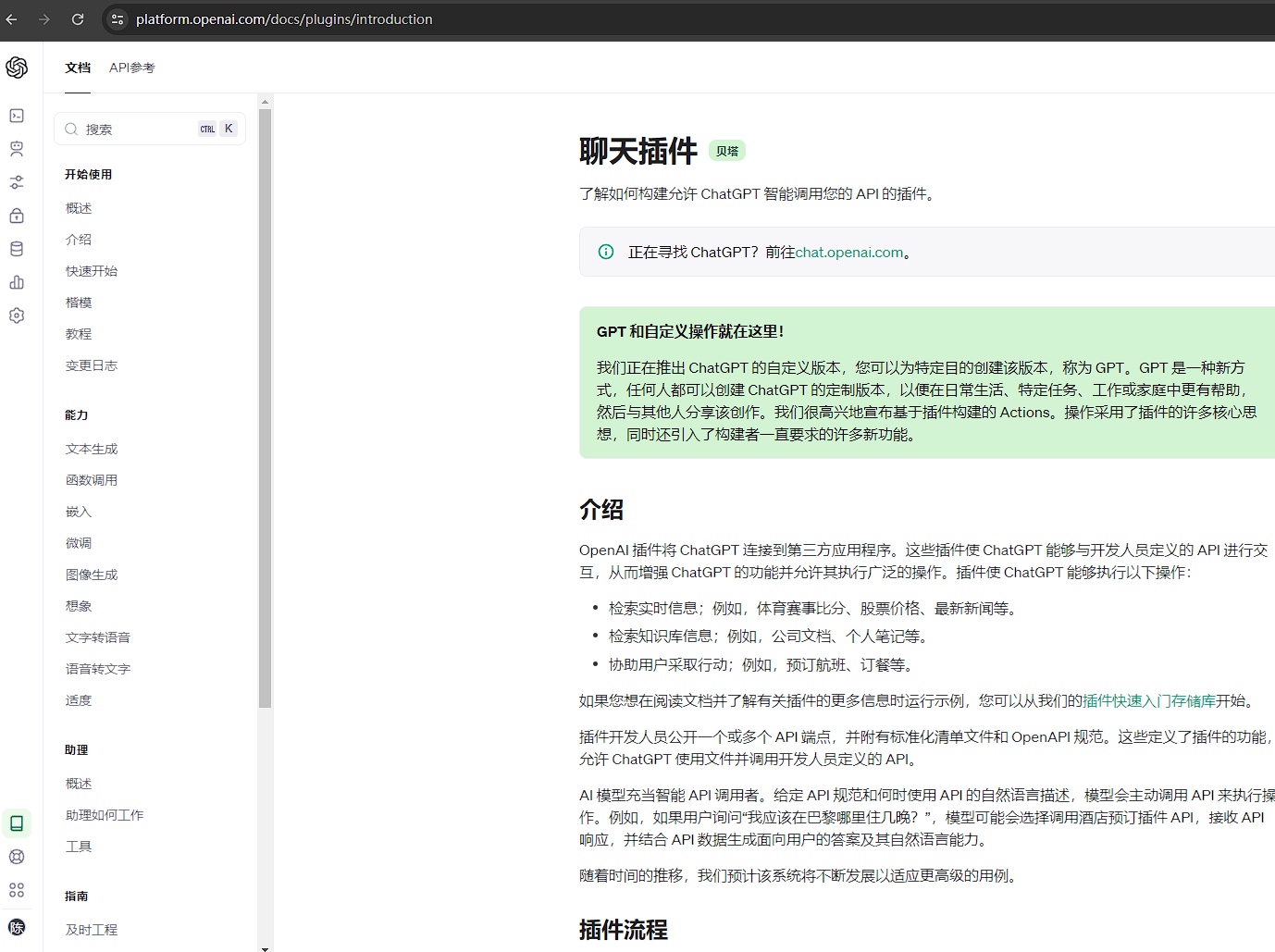The image size is (1275, 952).
Task: Go back with the browser back arrow
Action: point(12,19)
